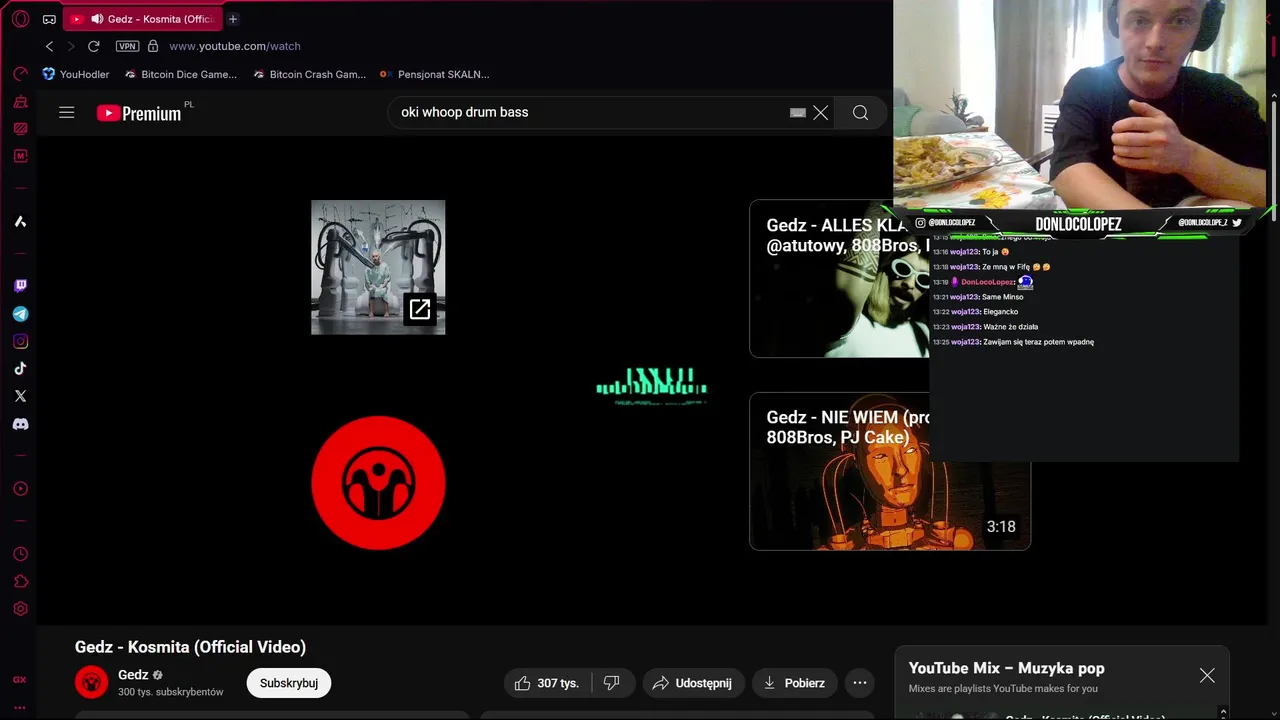The width and height of the screenshot is (1280, 720).
Task: Click the YouTube search box text
Action: (x=465, y=112)
